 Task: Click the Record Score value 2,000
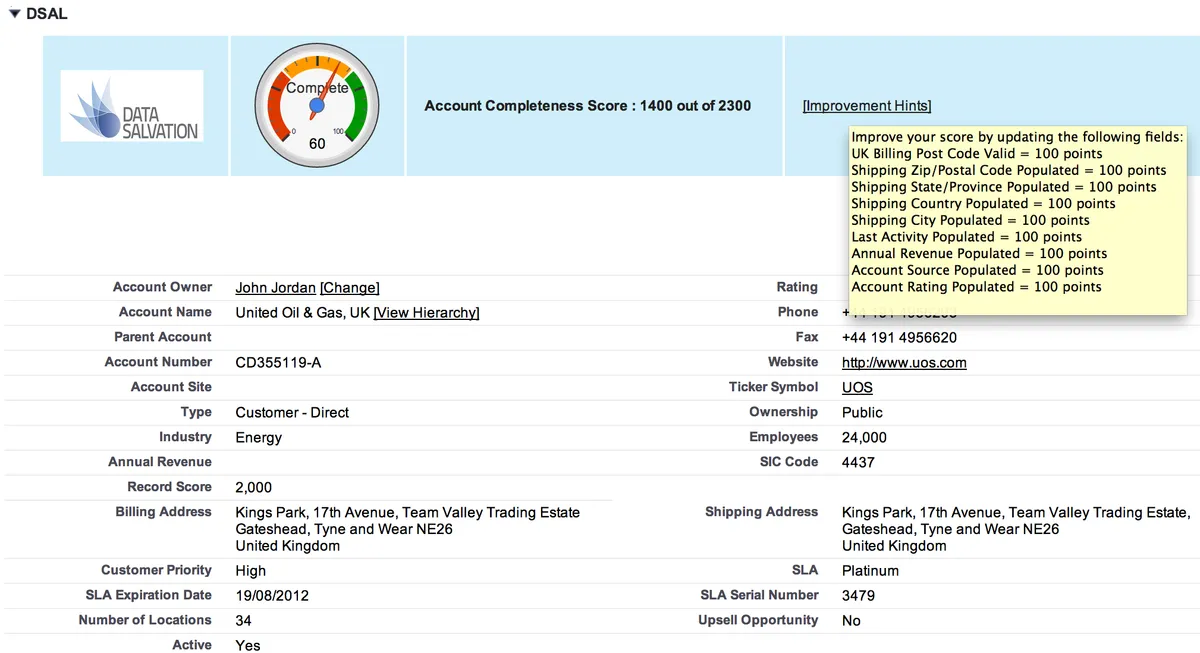[x=253, y=488]
